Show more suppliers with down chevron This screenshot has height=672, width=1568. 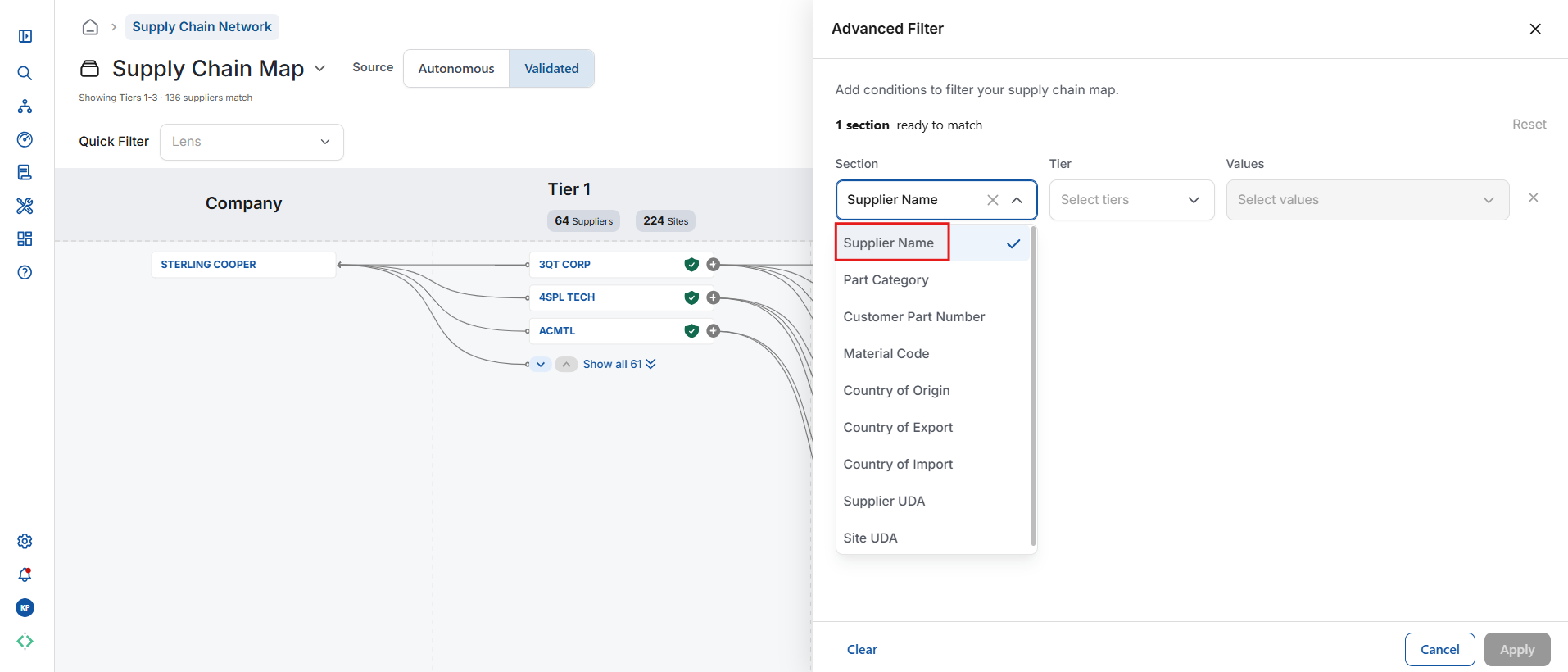click(x=541, y=364)
